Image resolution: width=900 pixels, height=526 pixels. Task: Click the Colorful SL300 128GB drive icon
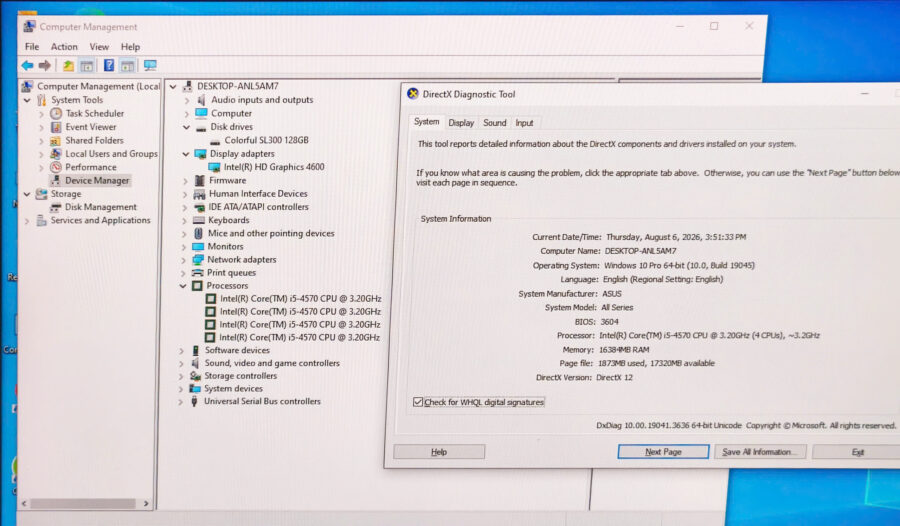(x=215, y=141)
